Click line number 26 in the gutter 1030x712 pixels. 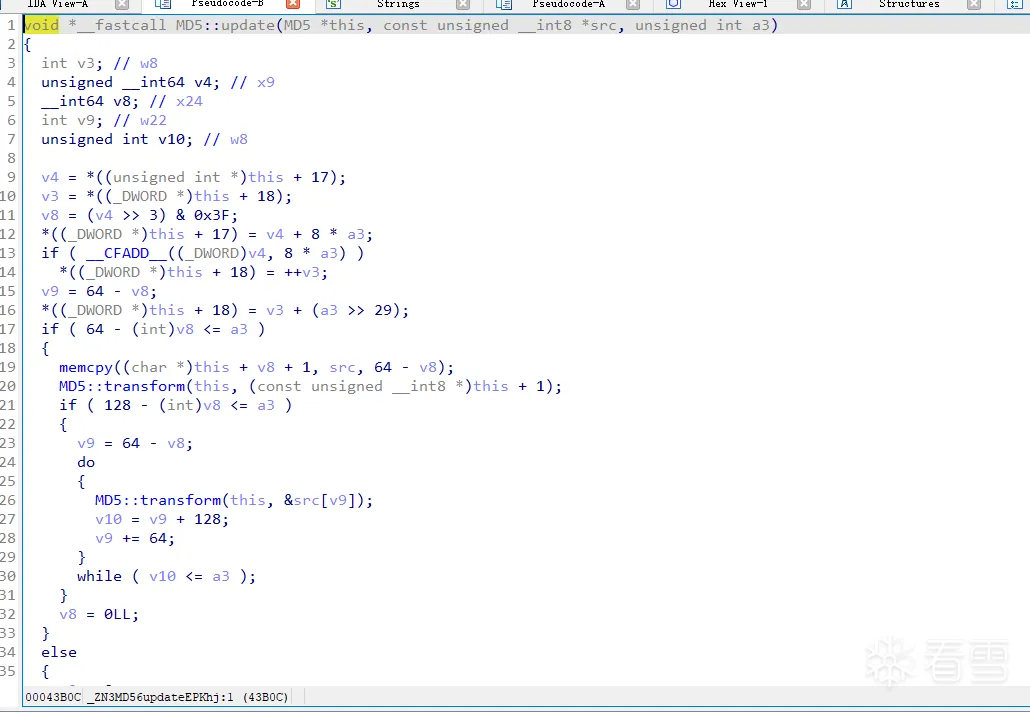[x=8, y=501]
